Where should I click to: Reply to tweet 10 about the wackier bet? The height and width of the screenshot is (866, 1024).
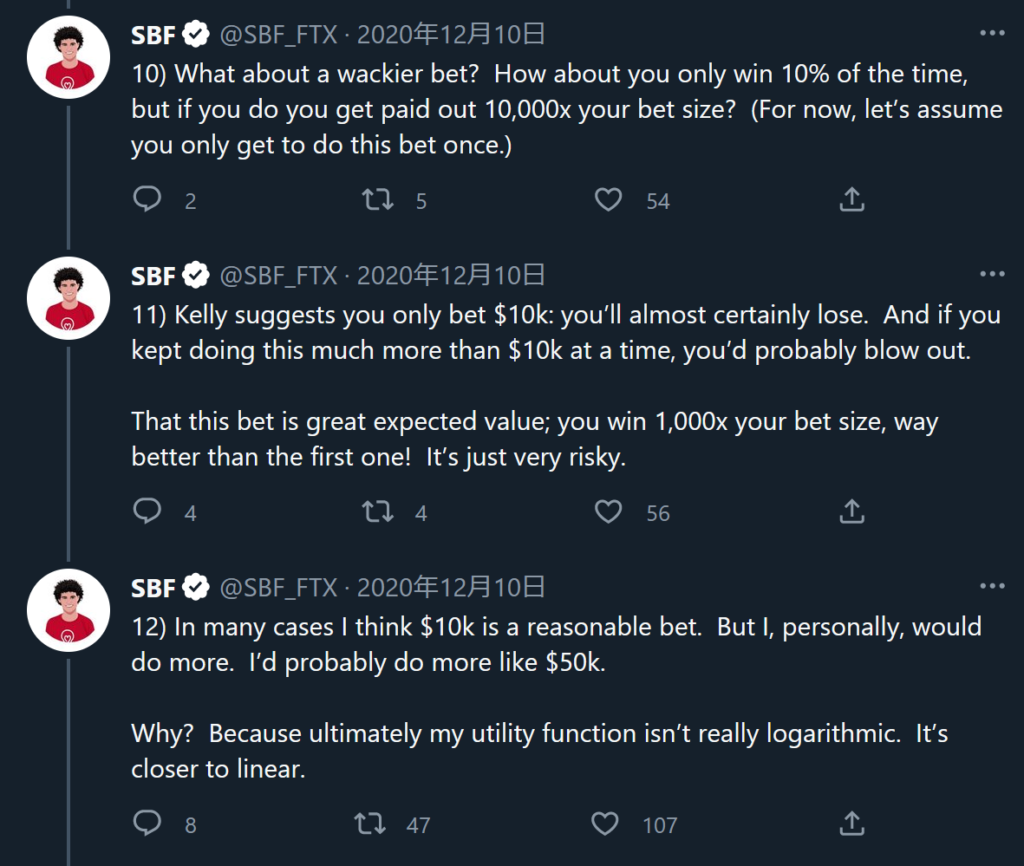(x=149, y=200)
